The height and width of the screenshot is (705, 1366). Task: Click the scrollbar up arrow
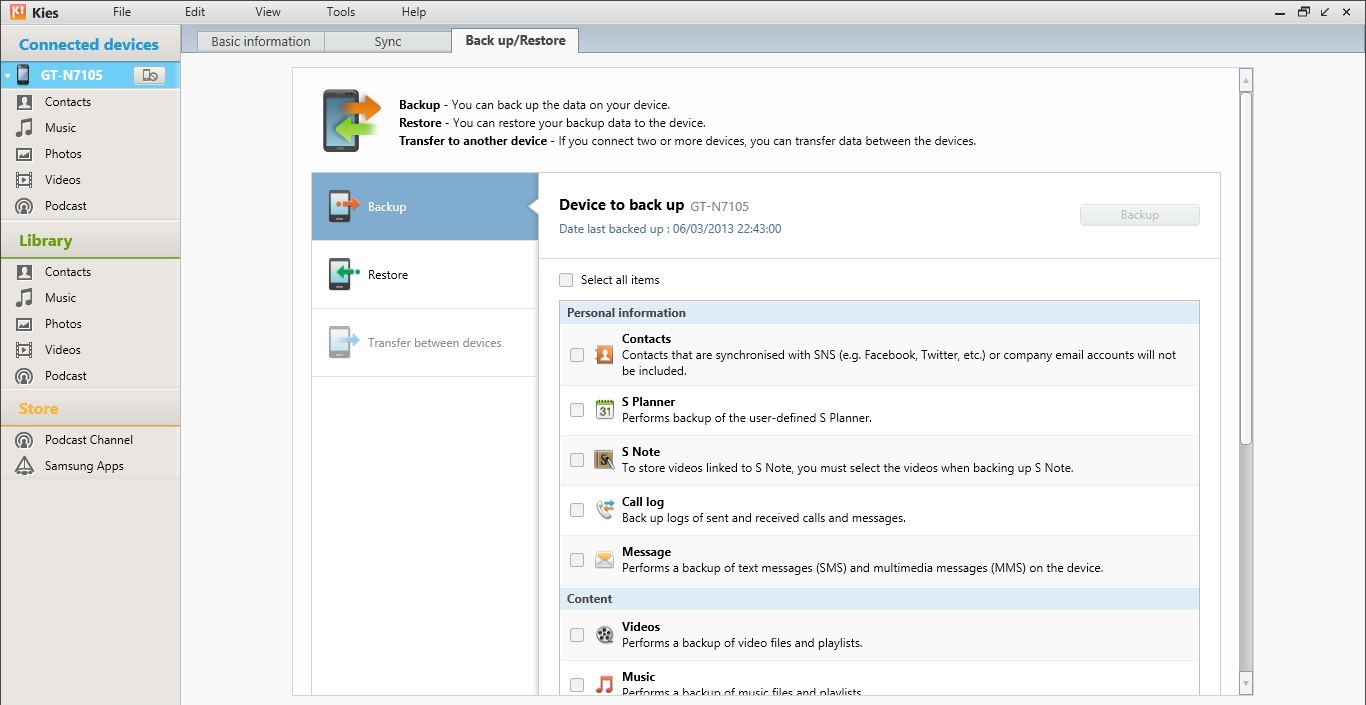[1246, 79]
